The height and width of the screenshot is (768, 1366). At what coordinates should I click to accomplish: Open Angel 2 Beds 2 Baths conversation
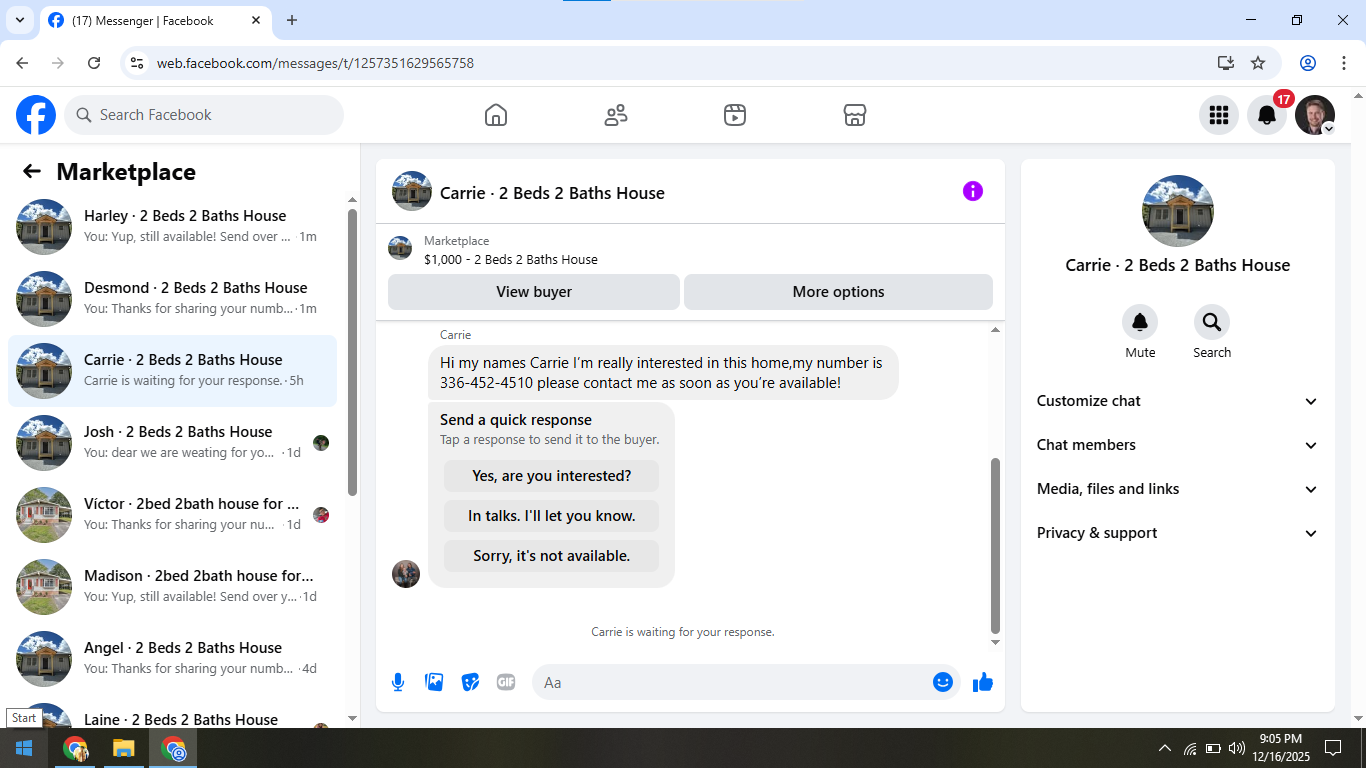pos(172,659)
